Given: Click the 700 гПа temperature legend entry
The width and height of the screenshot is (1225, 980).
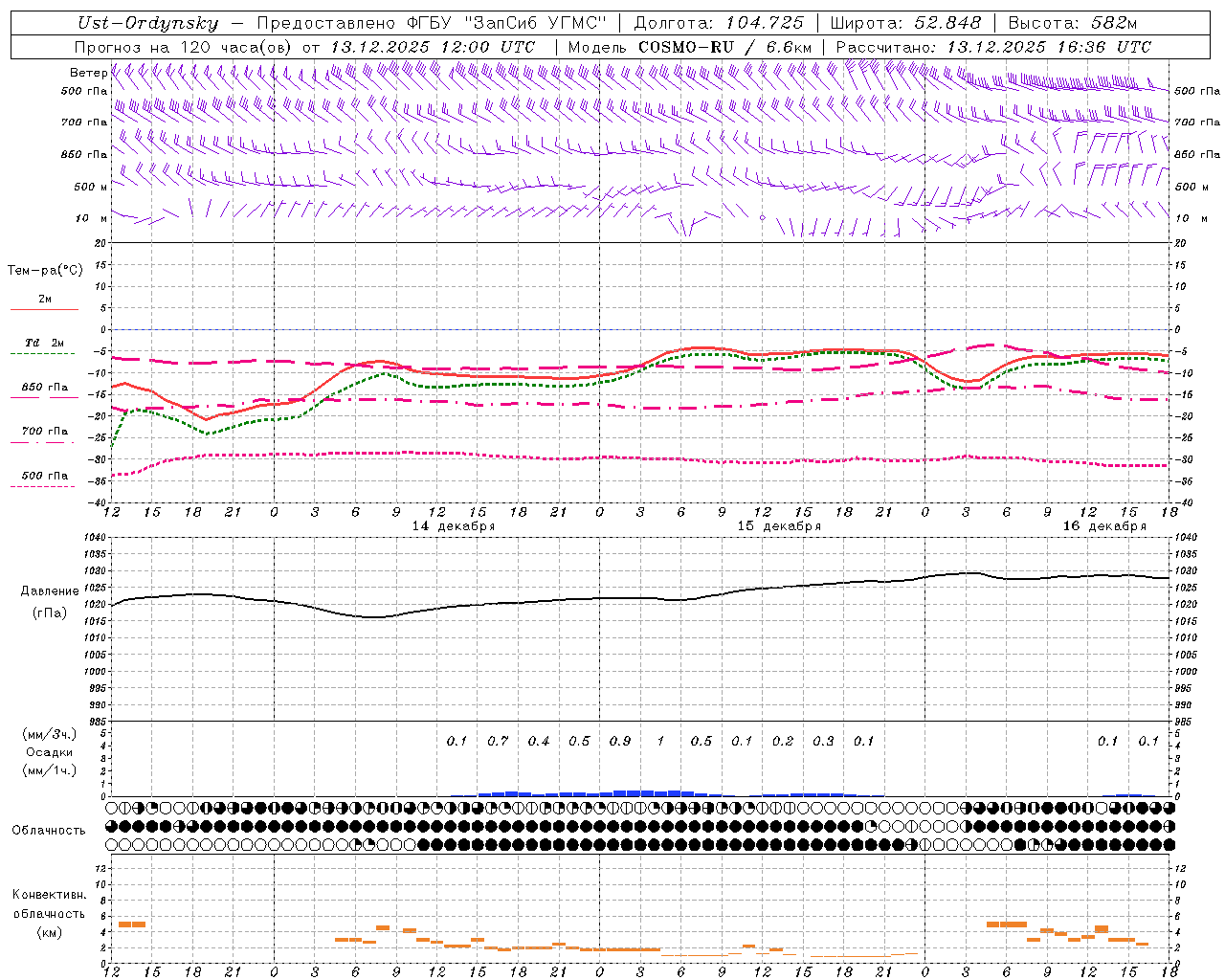Looking at the screenshot, I should 45,432.
